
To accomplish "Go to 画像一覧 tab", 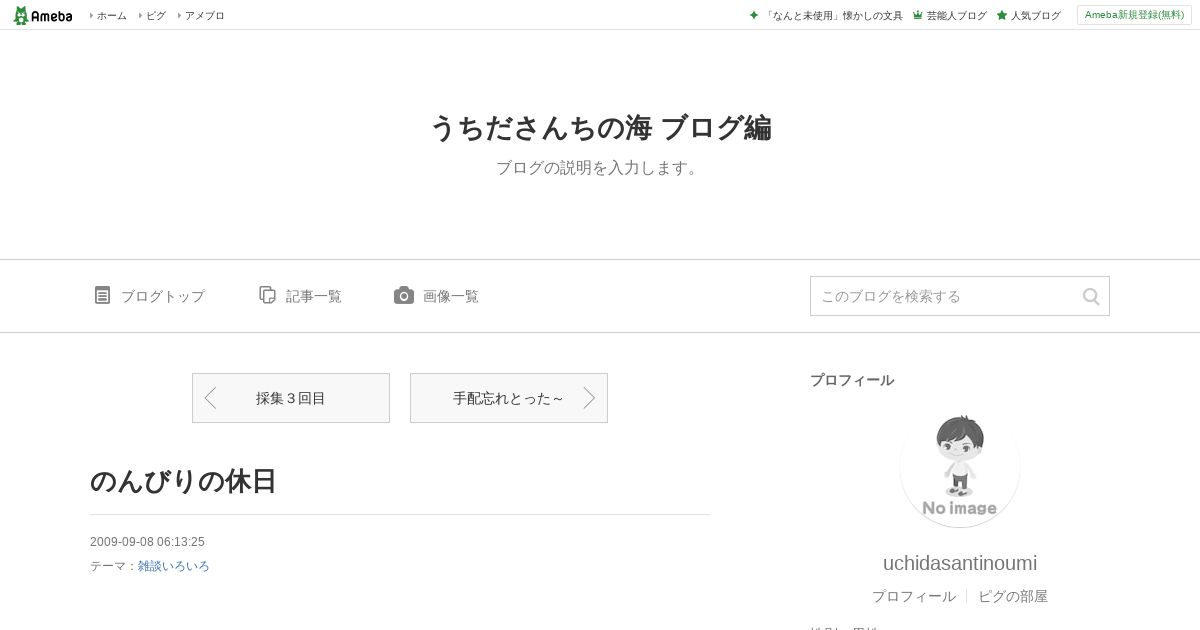I will 451,296.
